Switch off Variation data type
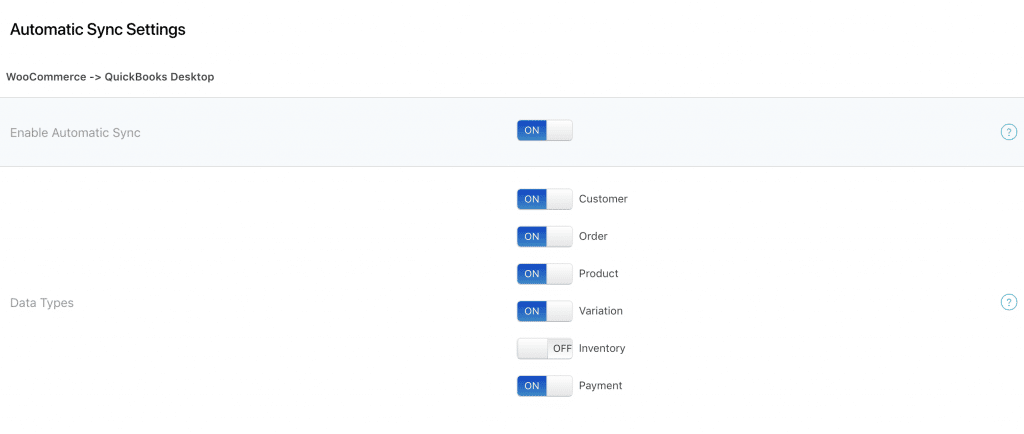The height and width of the screenshot is (434, 1024). pyautogui.click(x=545, y=311)
